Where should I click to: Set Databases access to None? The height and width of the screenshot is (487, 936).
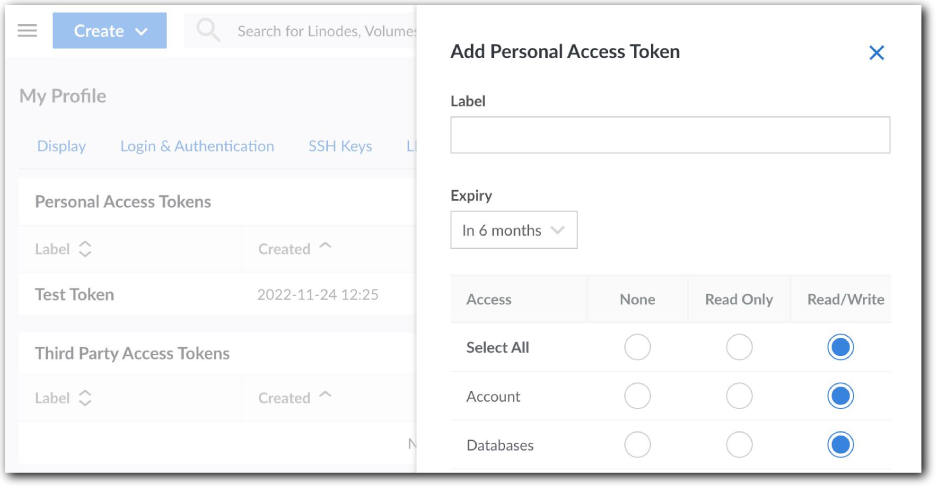(637, 444)
